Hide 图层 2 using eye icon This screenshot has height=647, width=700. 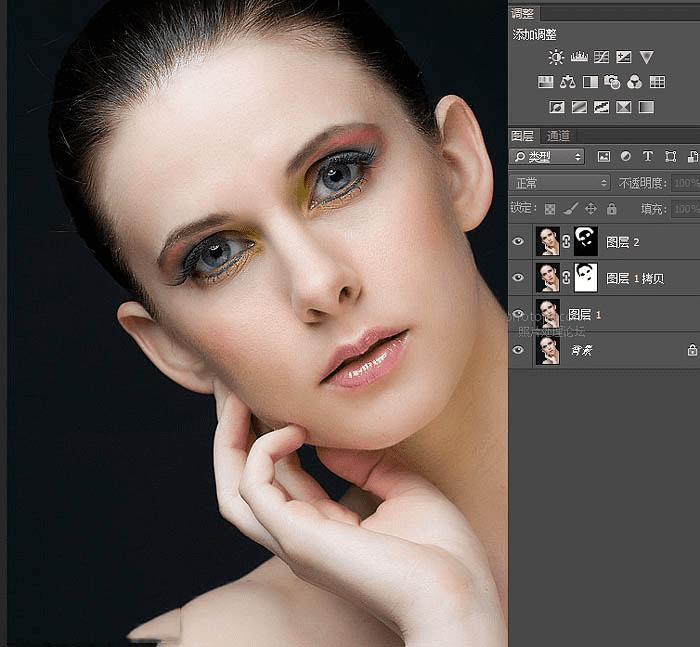518,241
